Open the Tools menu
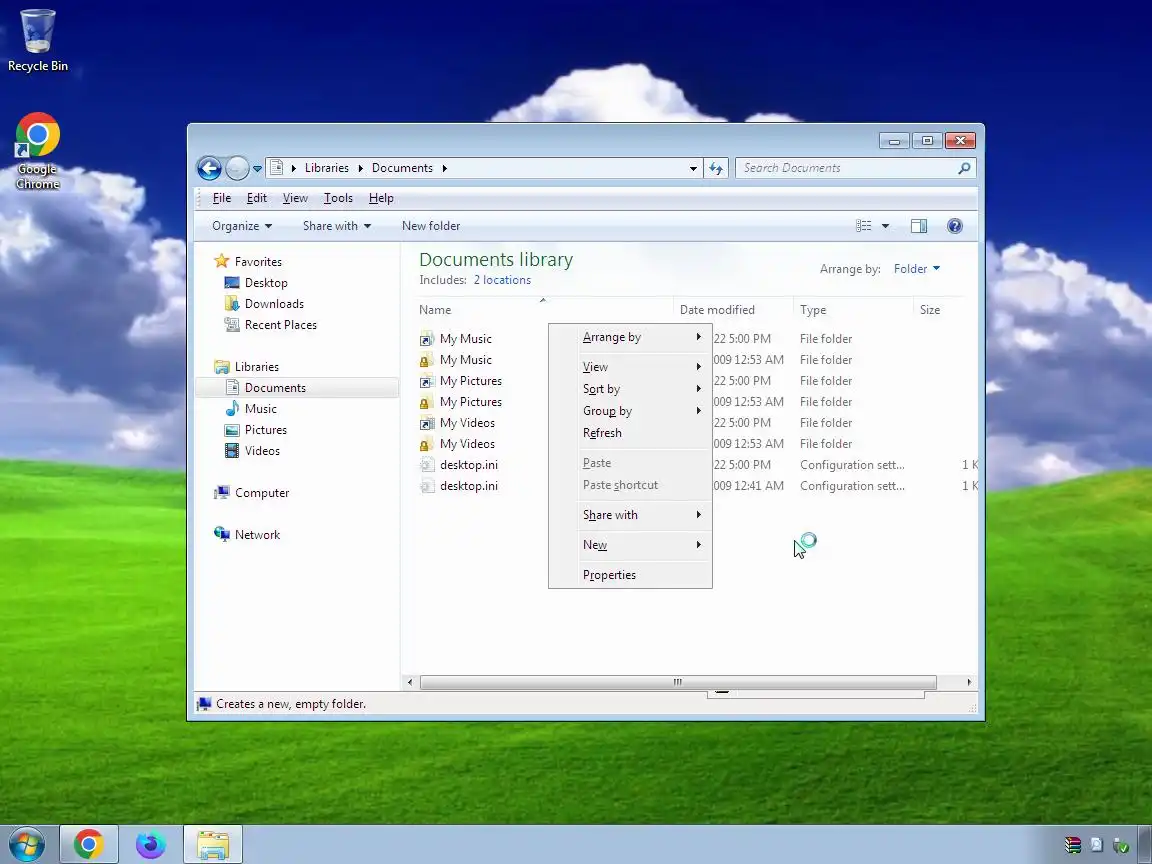Screen dimensions: 1152x864 click(x=338, y=198)
